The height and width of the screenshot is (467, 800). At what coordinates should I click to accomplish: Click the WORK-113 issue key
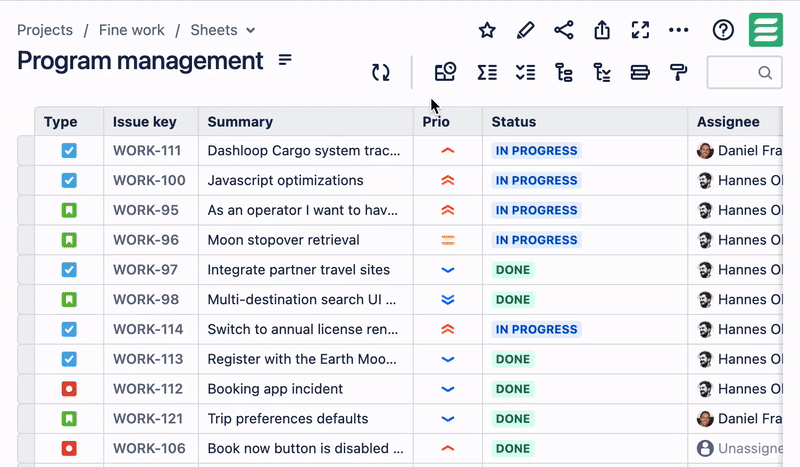point(148,359)
